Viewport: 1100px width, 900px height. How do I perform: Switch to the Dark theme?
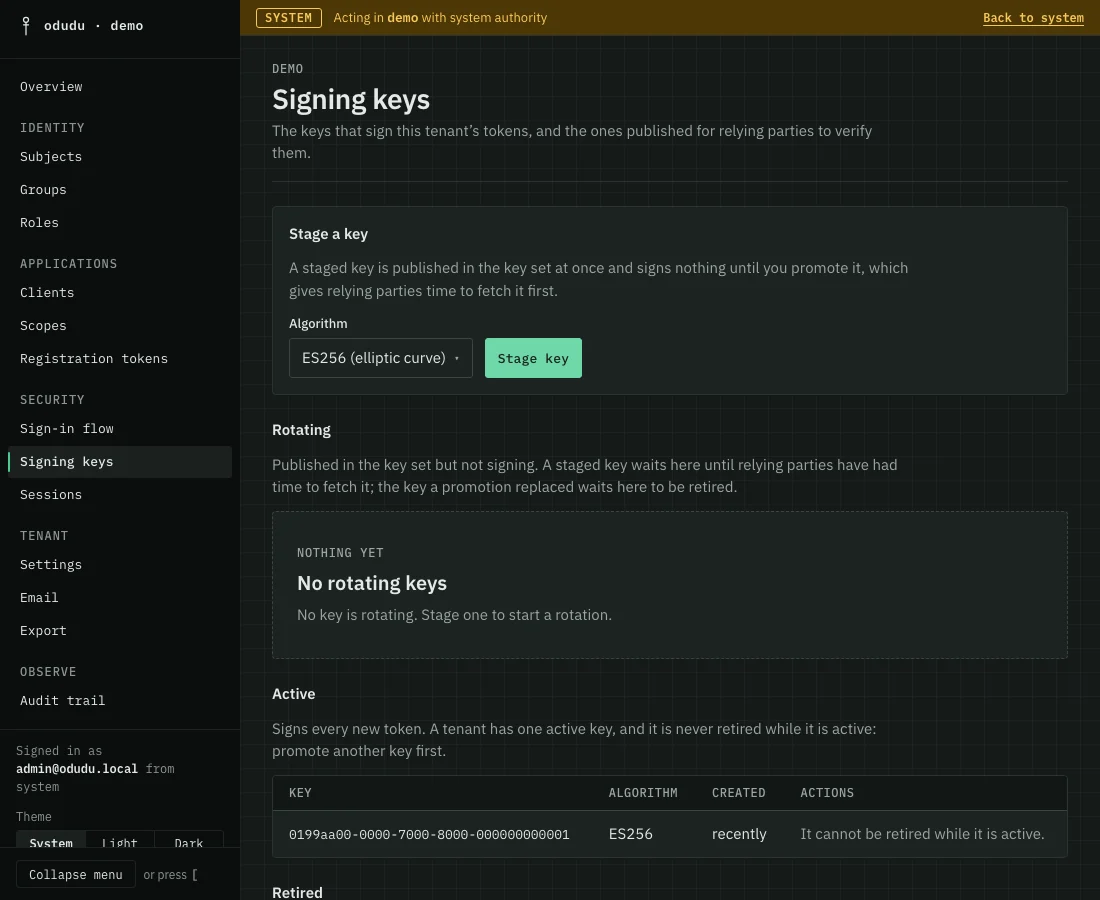click(189, 840)
